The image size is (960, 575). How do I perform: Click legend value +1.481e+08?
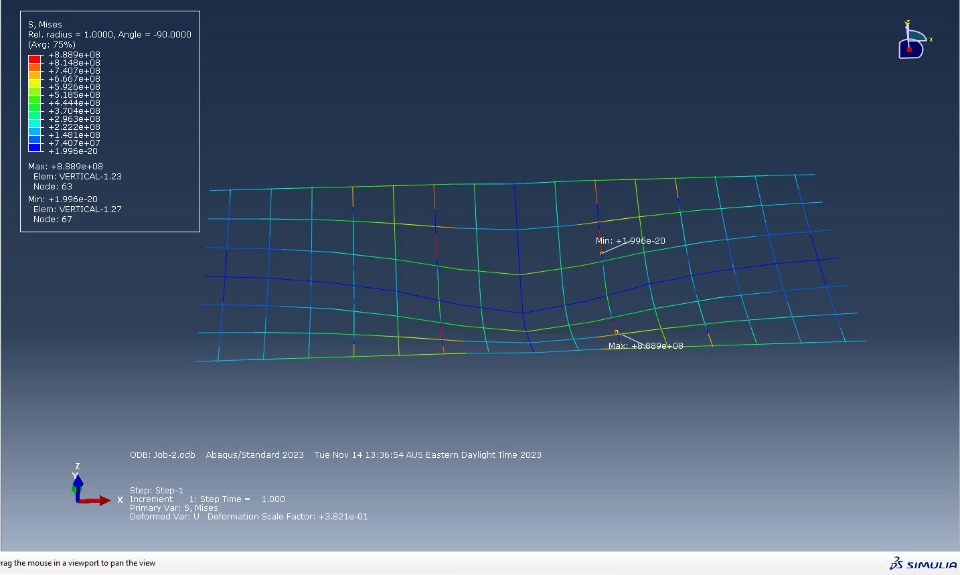point(74,135)
